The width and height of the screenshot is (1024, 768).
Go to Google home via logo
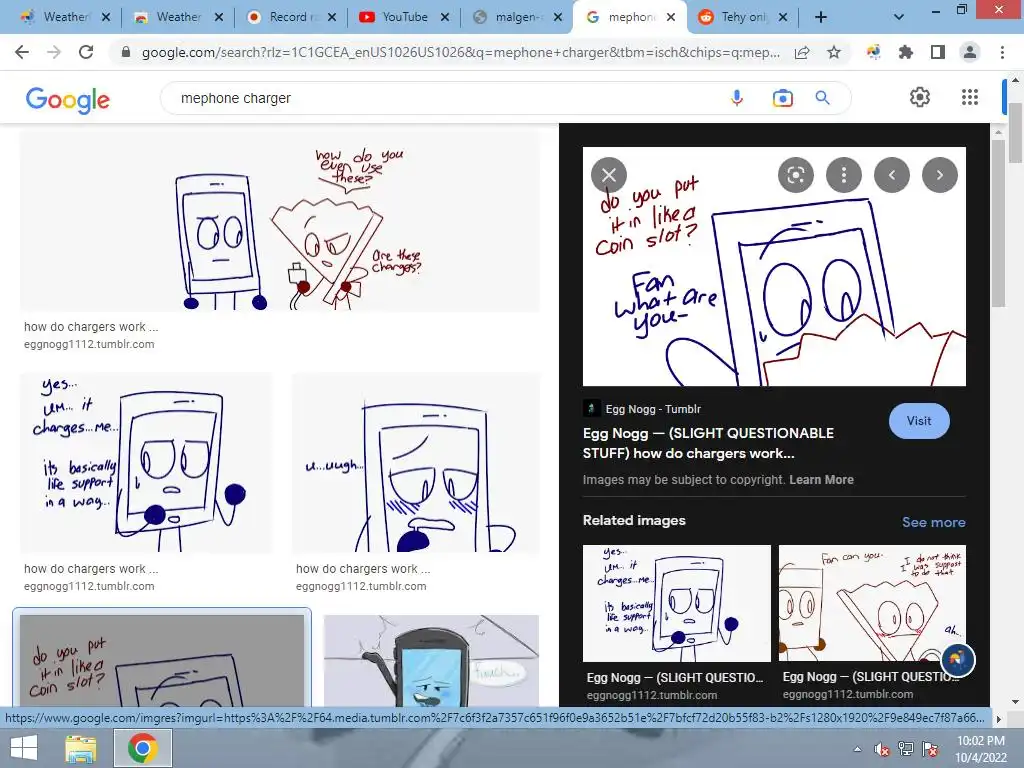68,99
